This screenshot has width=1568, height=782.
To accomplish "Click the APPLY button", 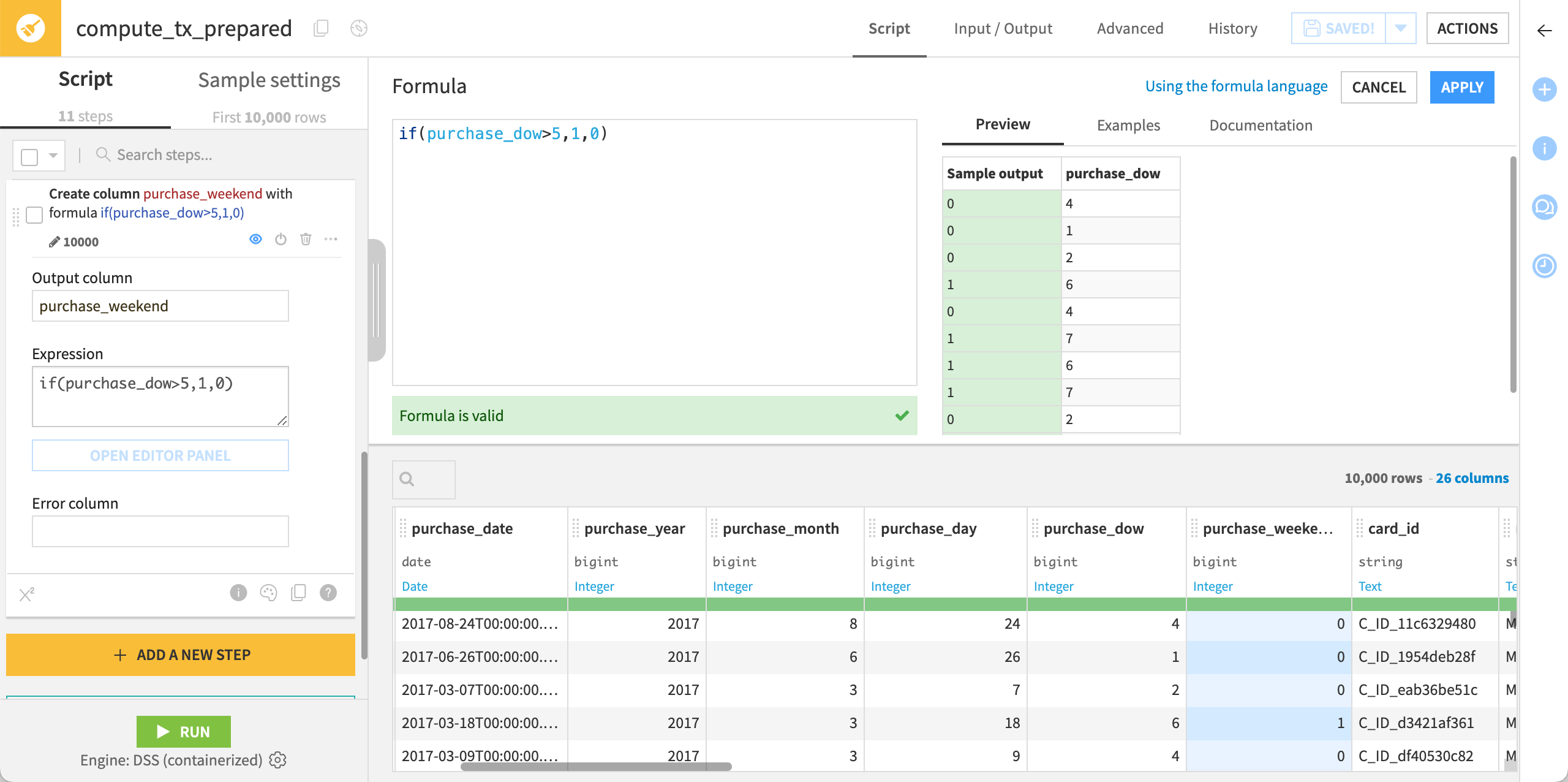I will pyautogui.click(x=1463, y=87).
